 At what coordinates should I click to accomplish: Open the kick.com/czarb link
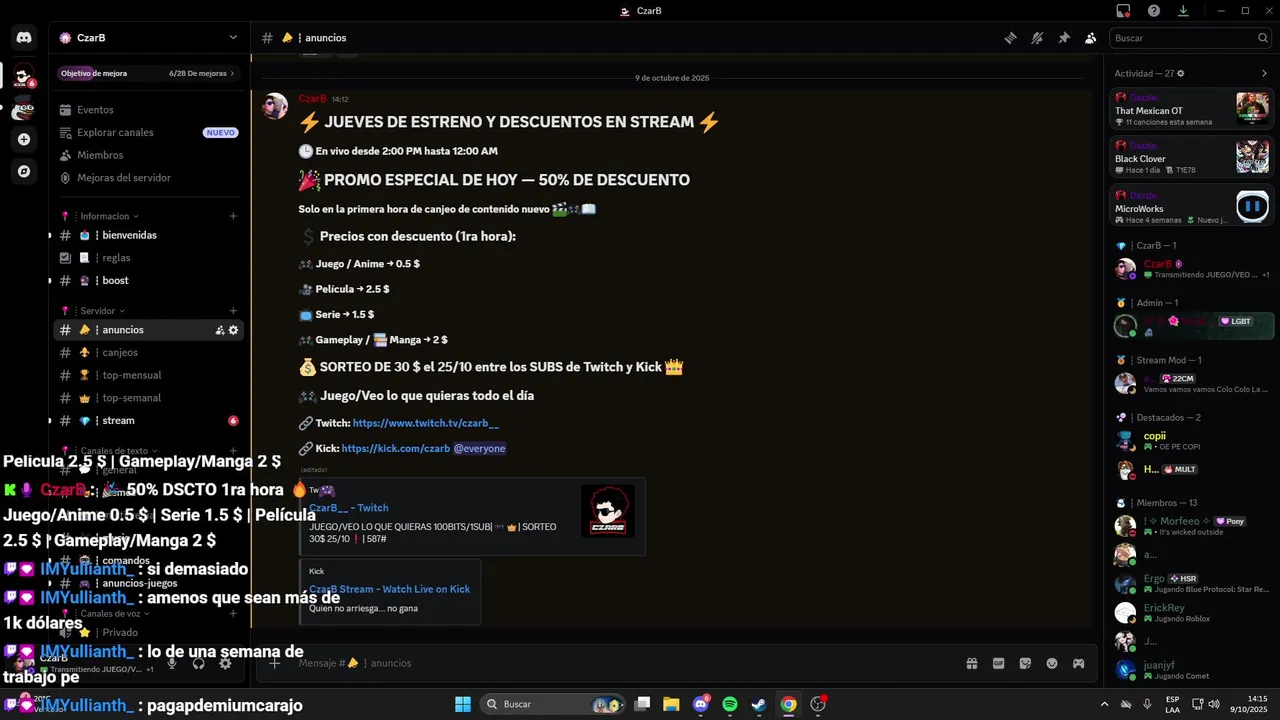pyautogui.click(x=396, y=449)
